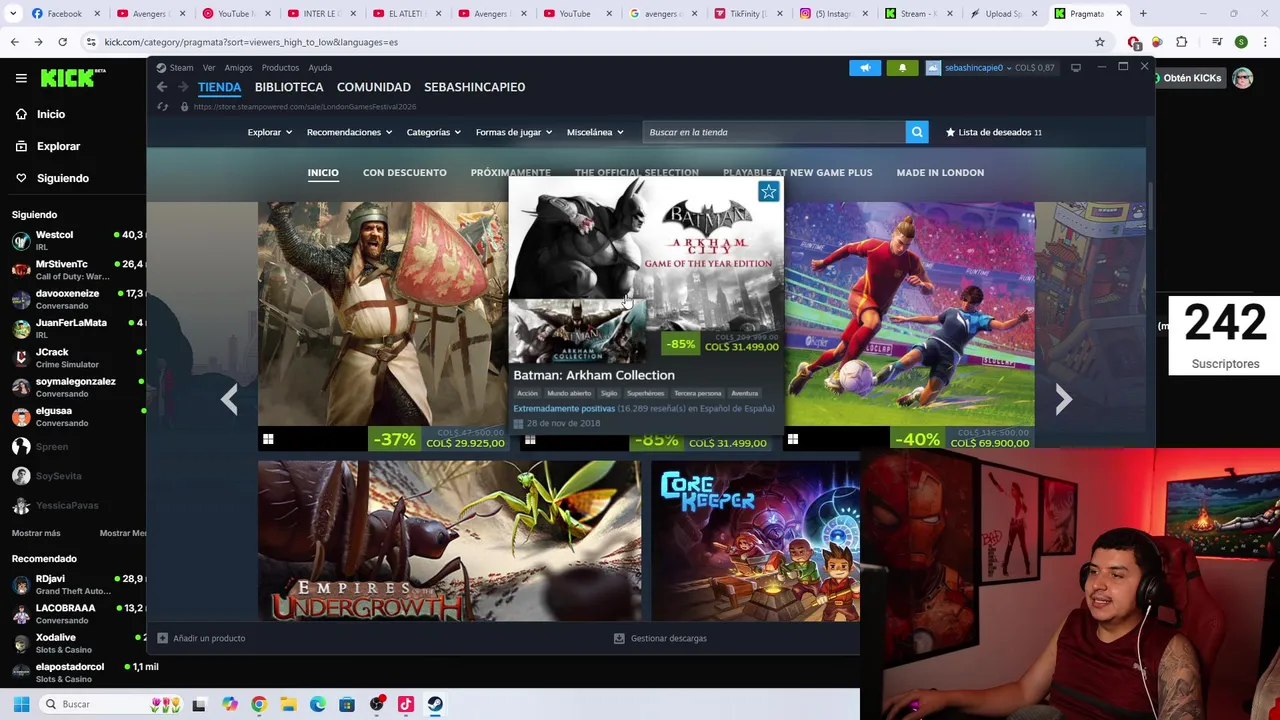Screen dimensions: 1280x720
Task: Open elapostadorcol recommended channel
Action: tap(78, 672)
